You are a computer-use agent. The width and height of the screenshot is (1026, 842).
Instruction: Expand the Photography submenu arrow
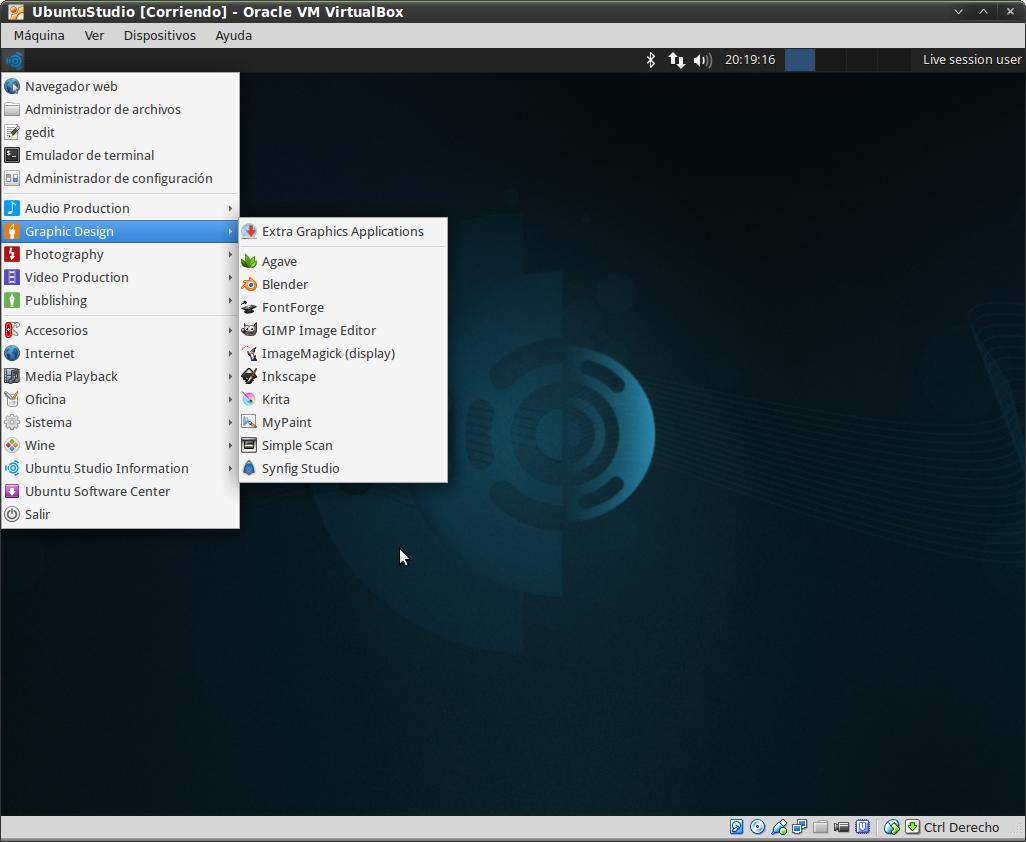coord(230,254)
